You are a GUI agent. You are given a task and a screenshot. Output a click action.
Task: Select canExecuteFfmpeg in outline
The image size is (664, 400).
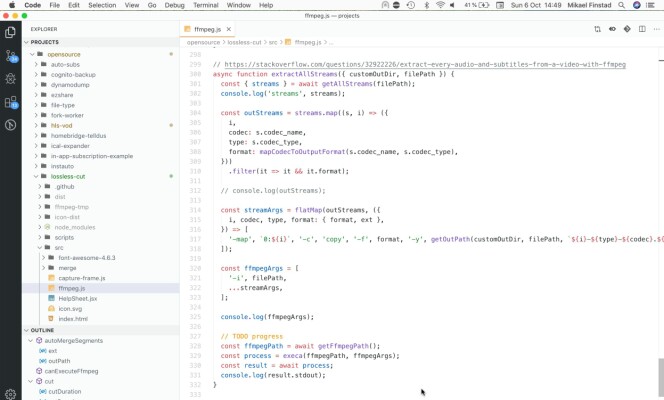point(71,371)
